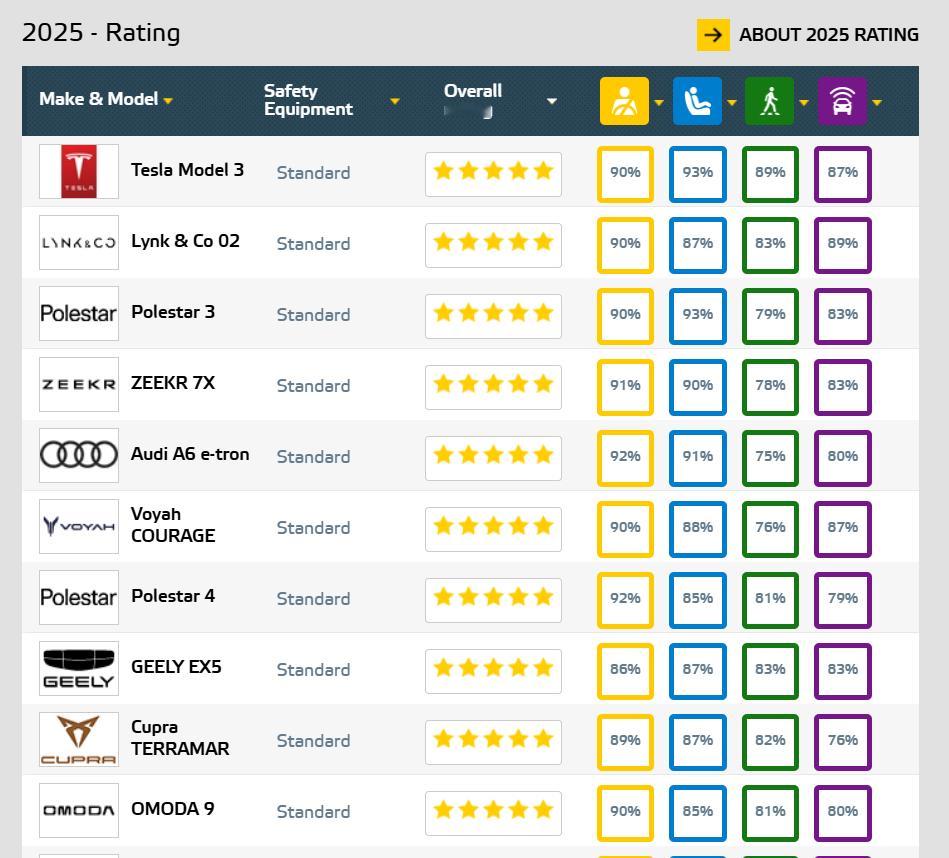This screenshot has height=858, width=949.
Task: Click GEELY EX5 yellow 86% score box
Action: [625, 671]
